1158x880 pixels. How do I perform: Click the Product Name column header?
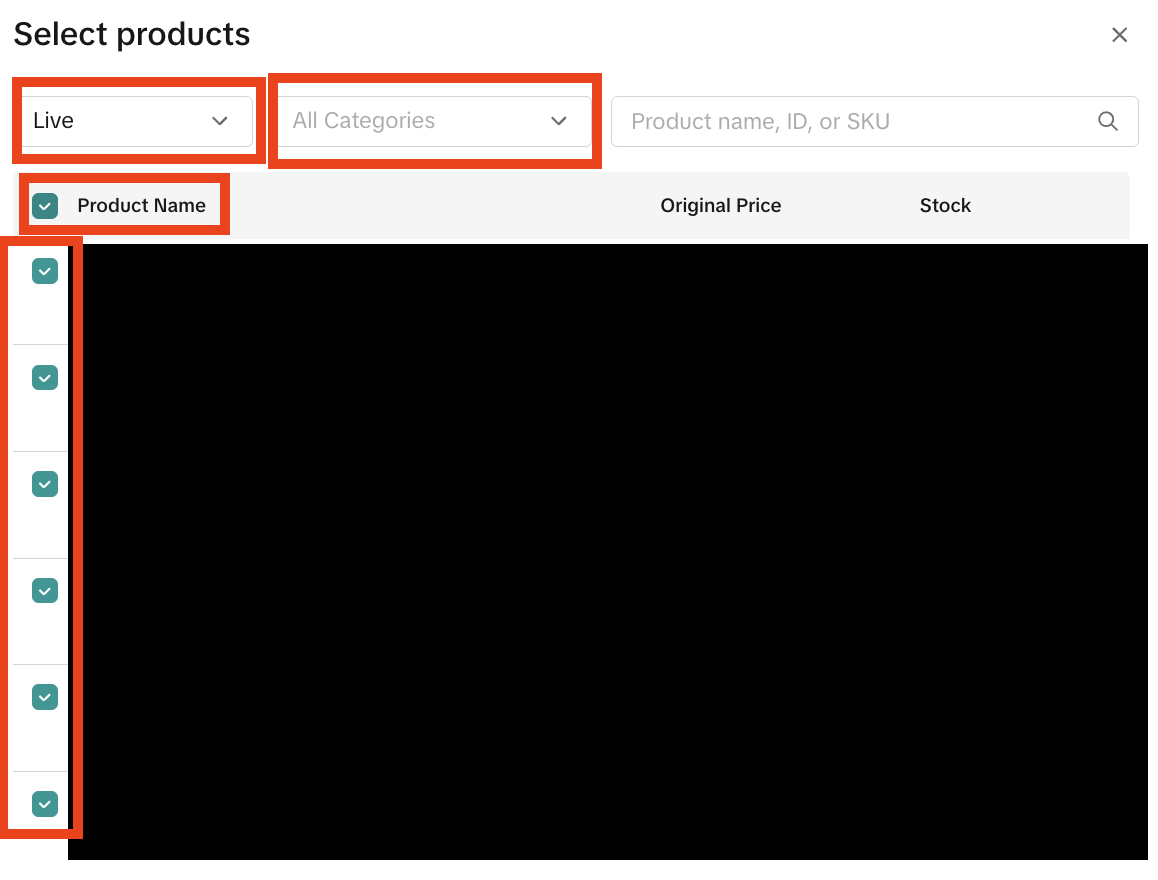pos(141,206)
